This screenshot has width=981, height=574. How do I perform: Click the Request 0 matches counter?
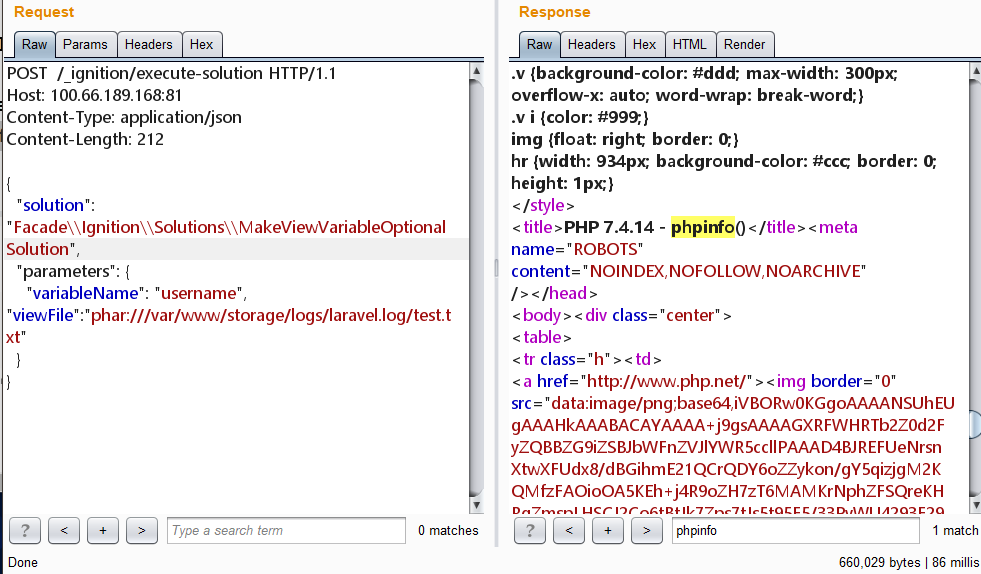click(448, 531)
